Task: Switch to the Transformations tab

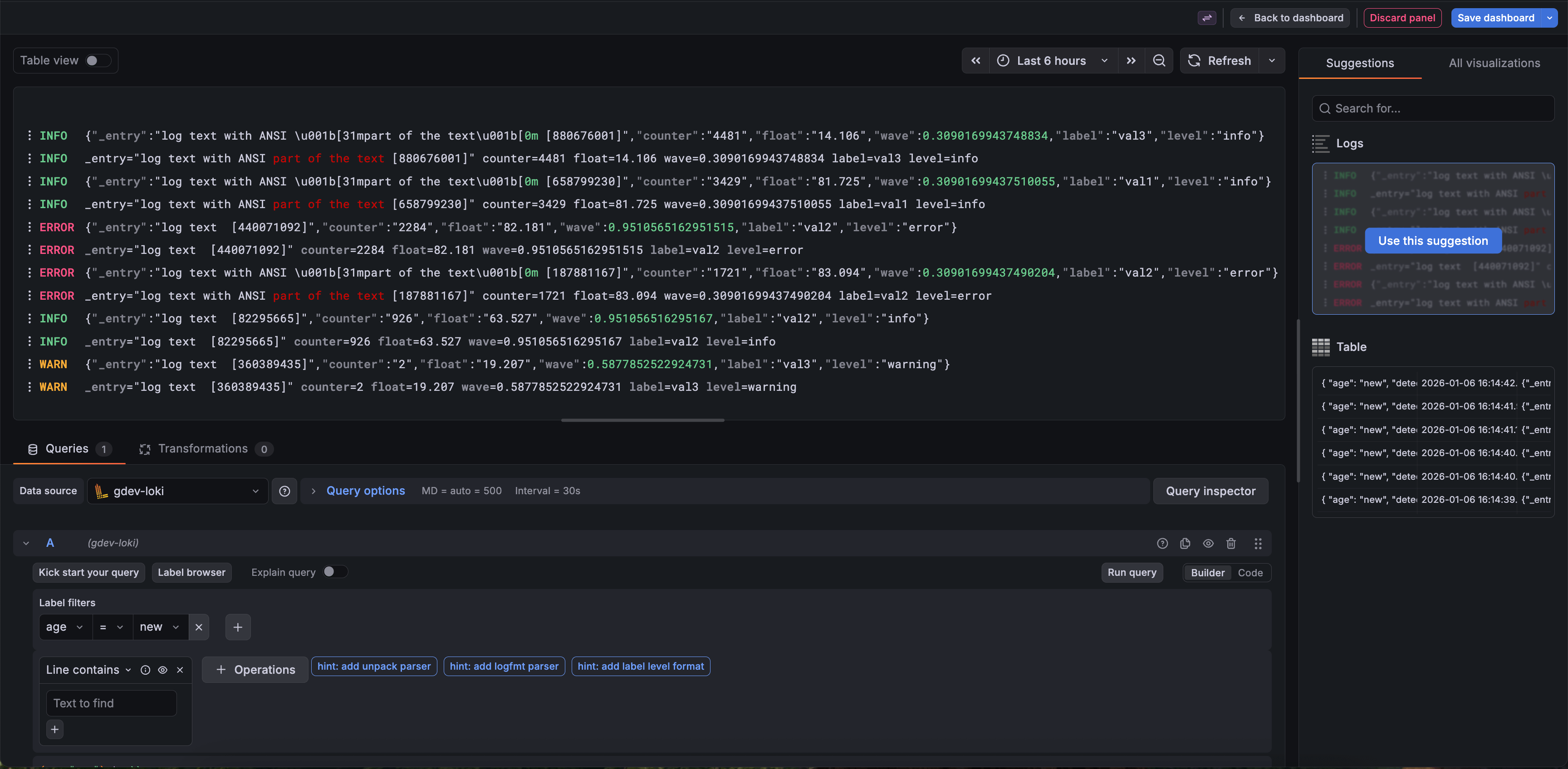Action: pos(205,449)
